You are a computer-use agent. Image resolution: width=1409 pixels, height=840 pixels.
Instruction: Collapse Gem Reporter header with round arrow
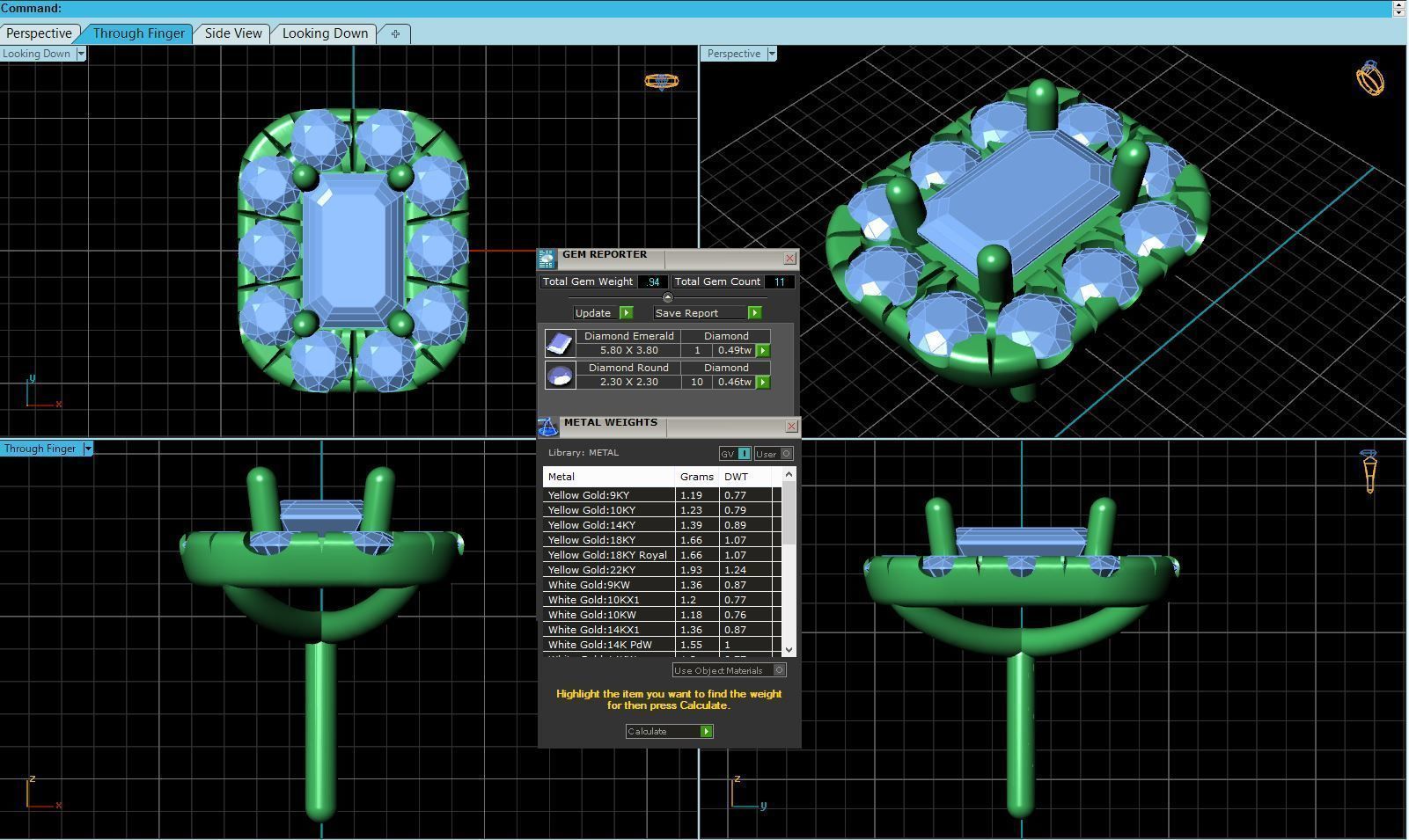(x=667, y=297)
